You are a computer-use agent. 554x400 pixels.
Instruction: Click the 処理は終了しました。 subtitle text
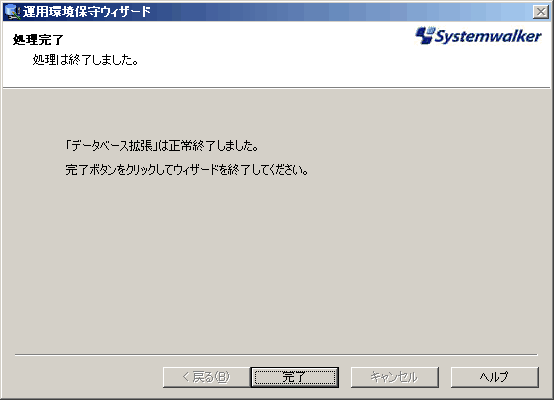tap(85, 60)
